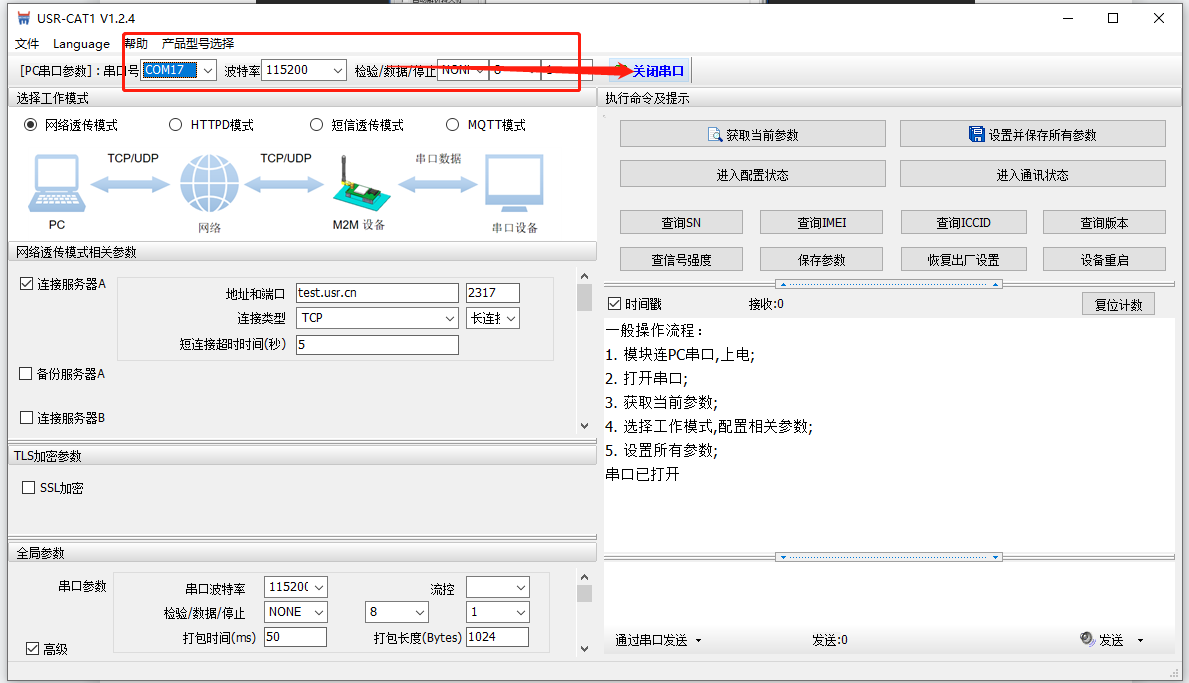Toggle 时间戳 checkbox

pos(615,304)
